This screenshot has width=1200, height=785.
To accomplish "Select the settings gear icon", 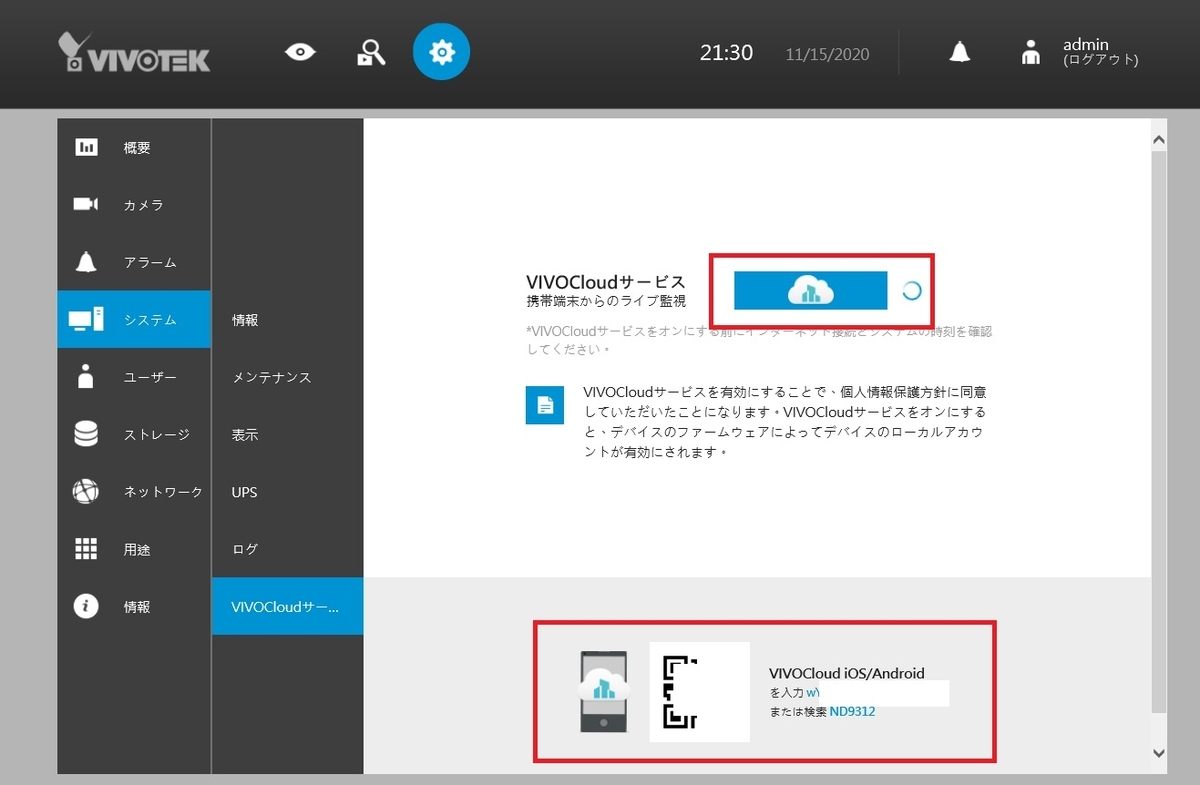I will (441, 52).
